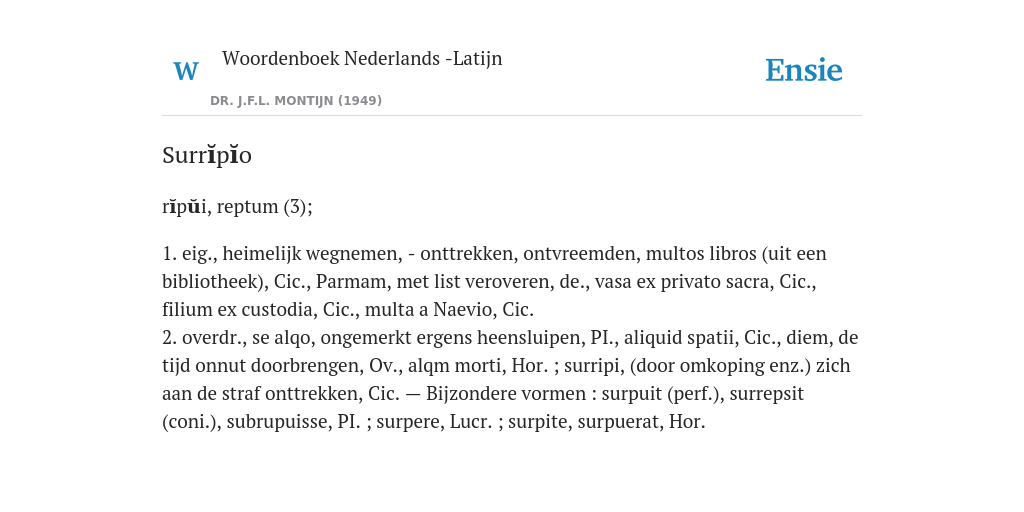Click the blue W dictionary icon
Viewport: 1024px width, 512px height.
pyautogui.click(x=185, y=71)
